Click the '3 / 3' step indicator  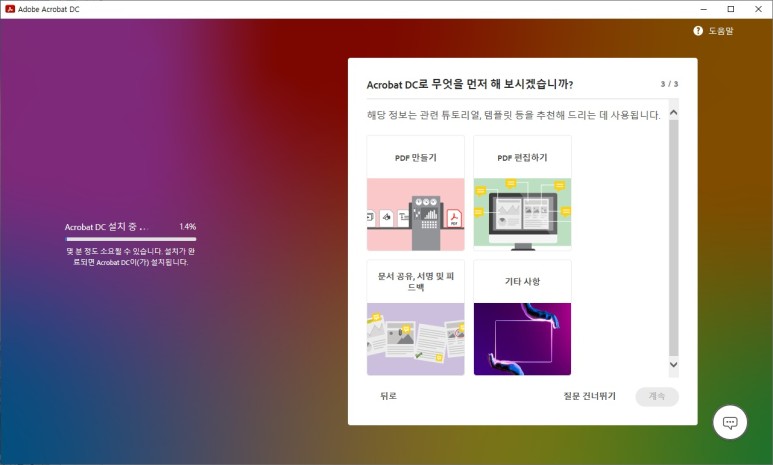tap(669, 84)
